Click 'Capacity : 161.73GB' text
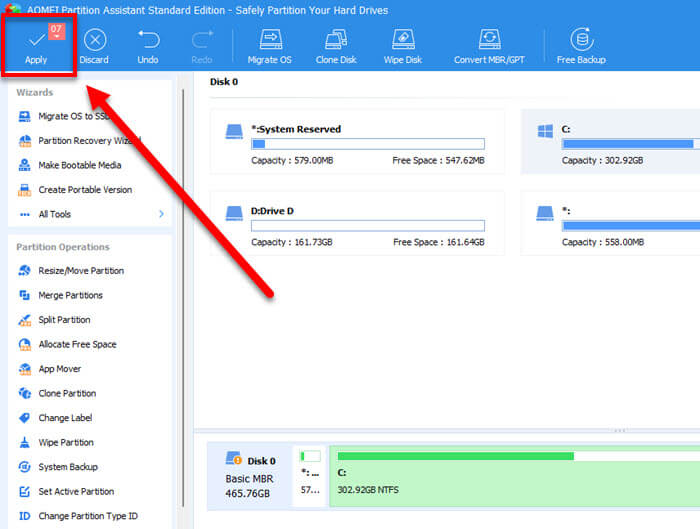Screen dimensions: 700x529 pos(292,242)
